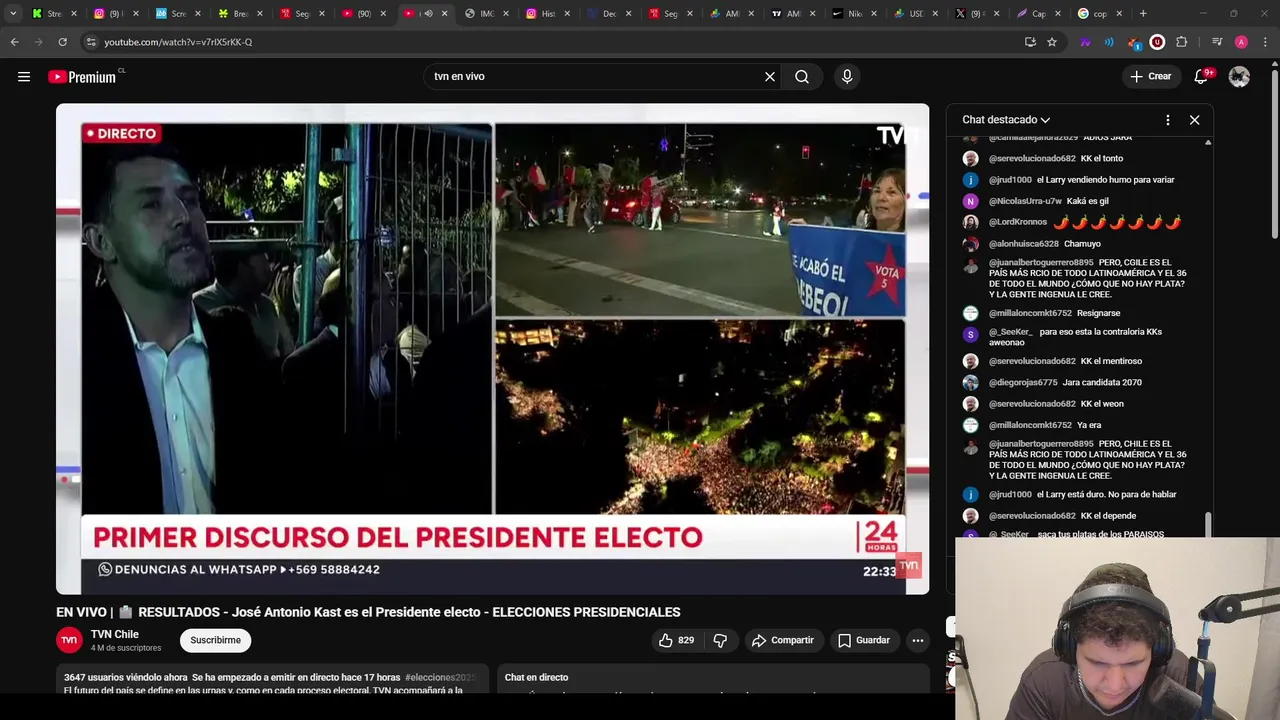Click chat message from @NicolasUrra-u7w

coord(1048,201)
